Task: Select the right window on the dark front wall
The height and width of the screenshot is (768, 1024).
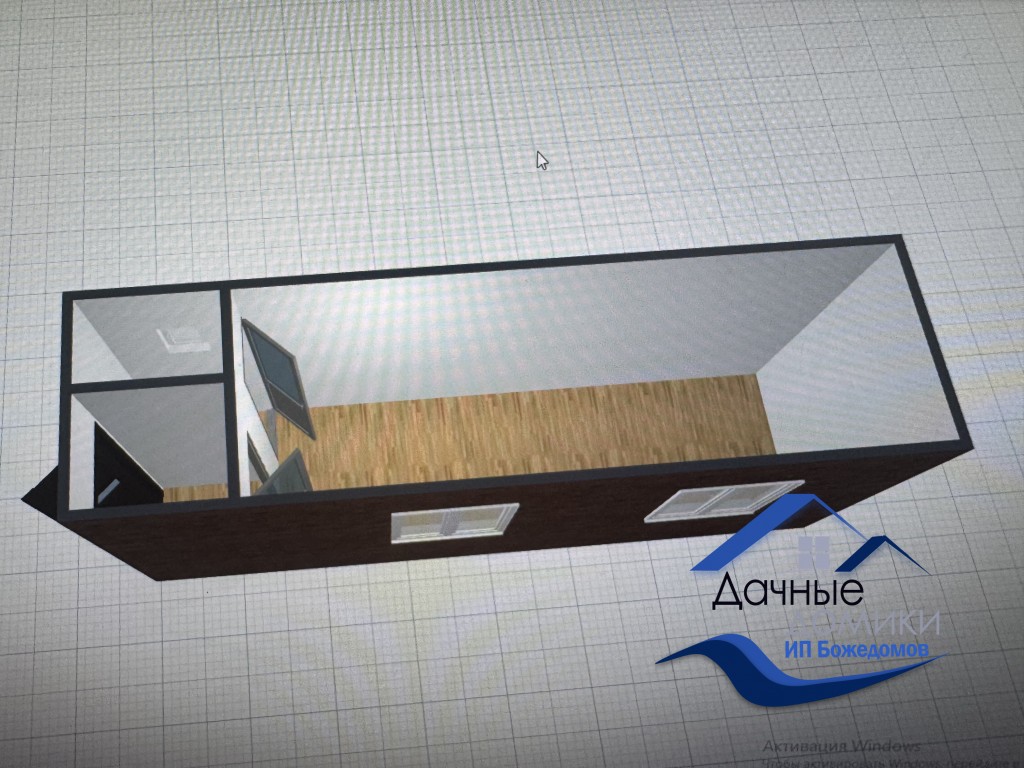Action: (x=724, y=500)
